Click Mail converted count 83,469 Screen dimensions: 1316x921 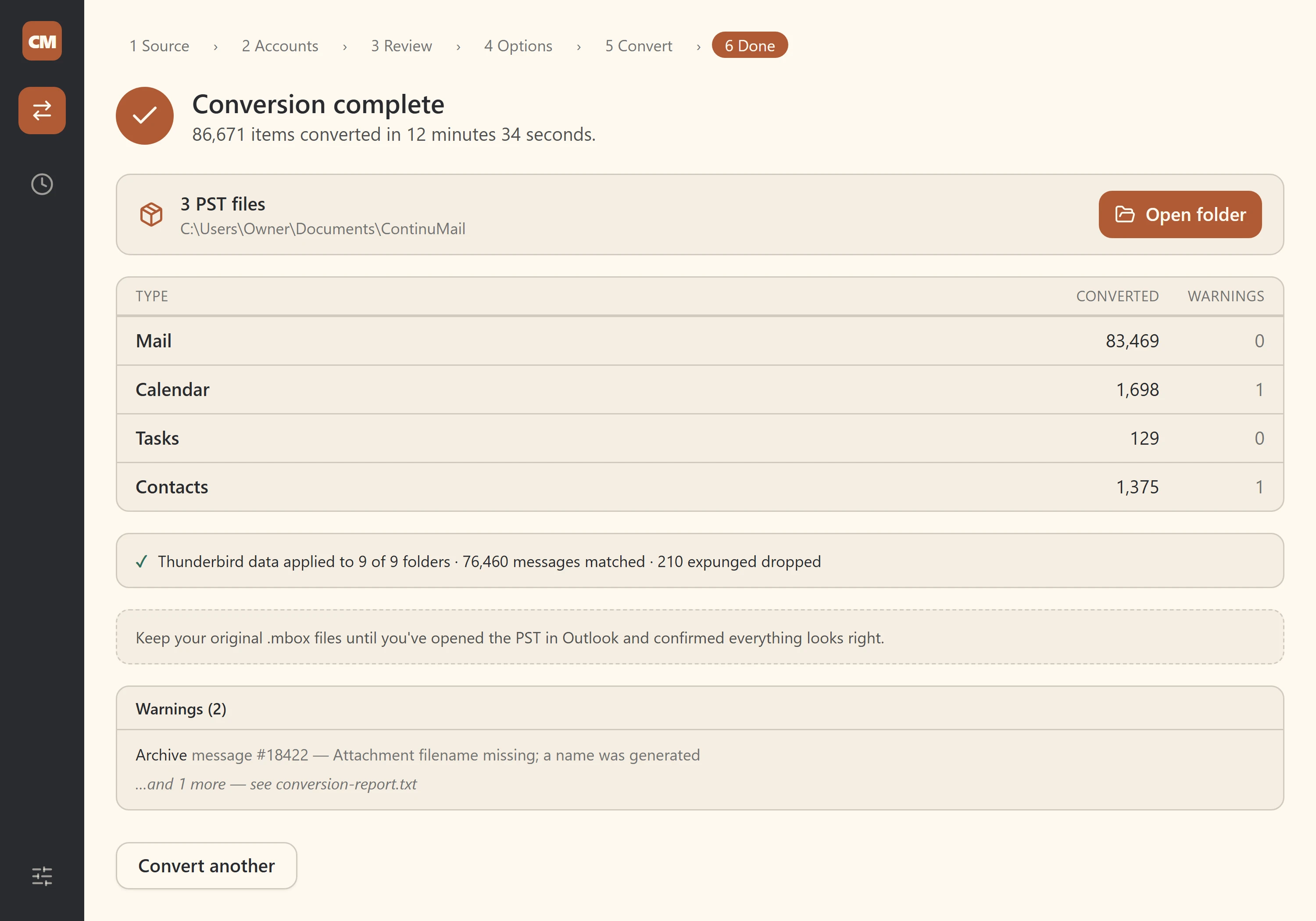click(x=1132, y=341)
